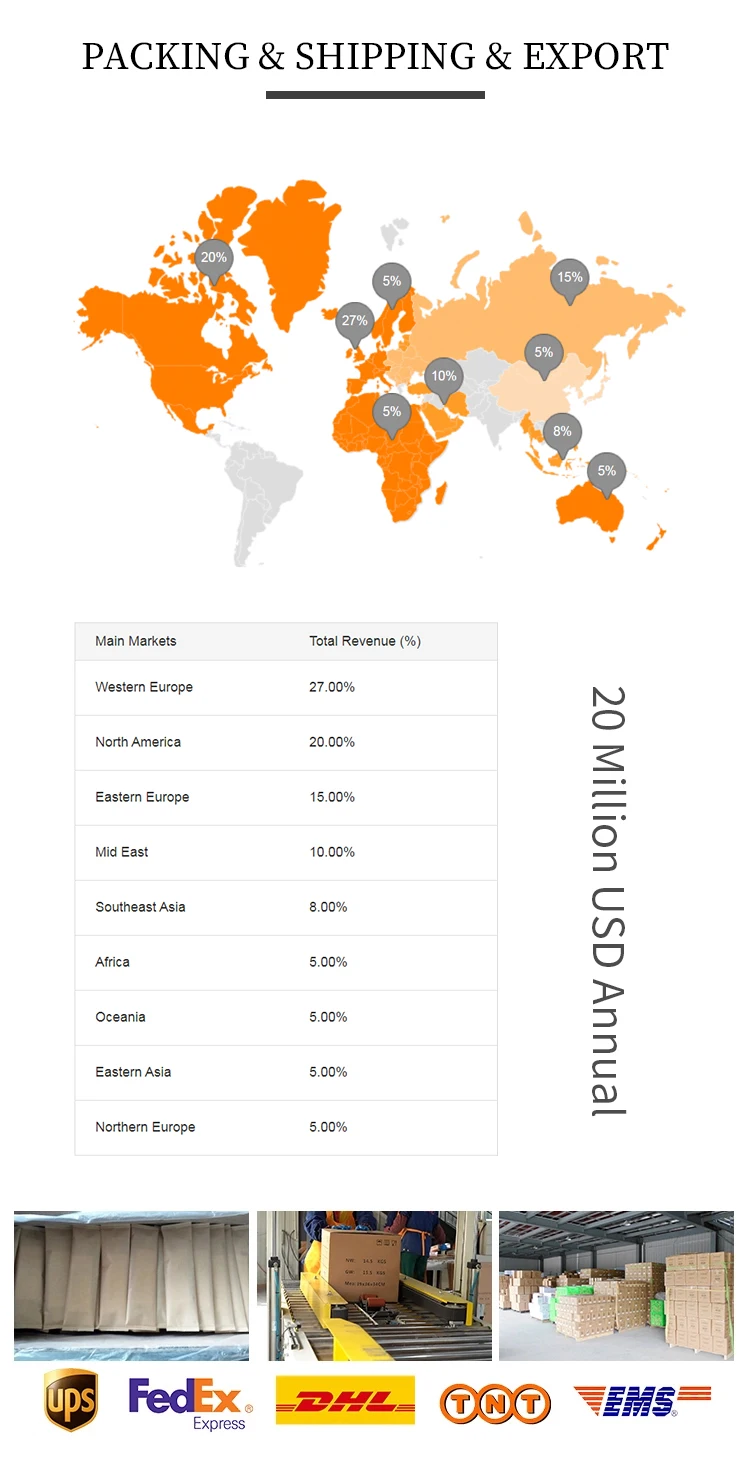Viewport: 750px width, 1479px height.
Task: Click the 15% map pin on Russia
Action: pyautogui.click(x=570, y=278)
